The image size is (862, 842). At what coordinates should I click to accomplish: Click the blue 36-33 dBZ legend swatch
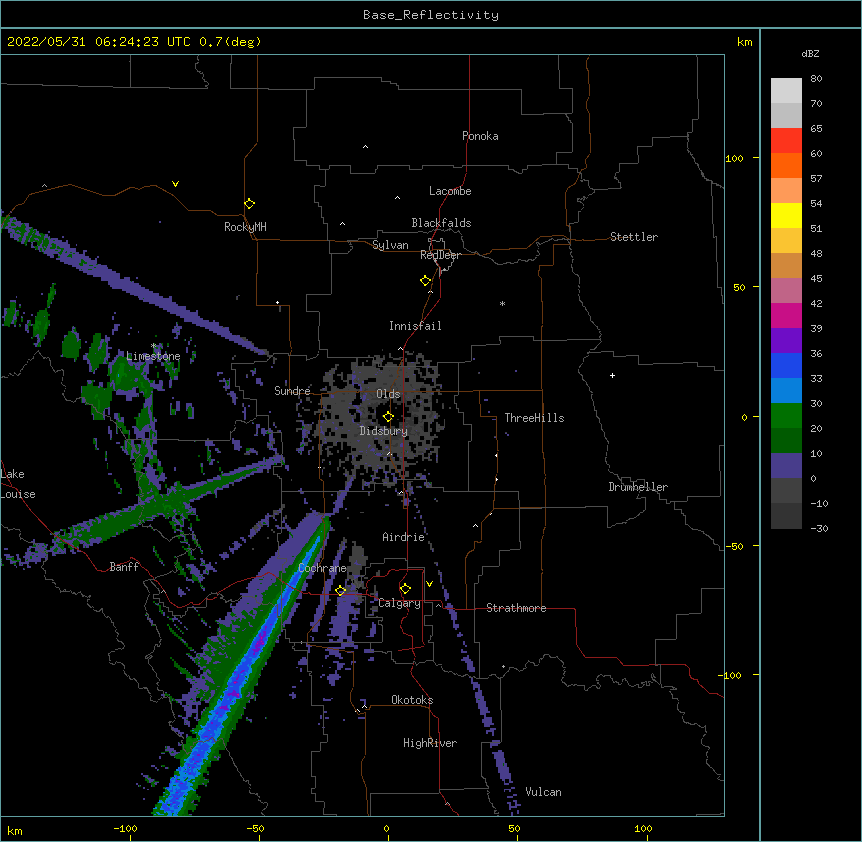click(786, 365)
